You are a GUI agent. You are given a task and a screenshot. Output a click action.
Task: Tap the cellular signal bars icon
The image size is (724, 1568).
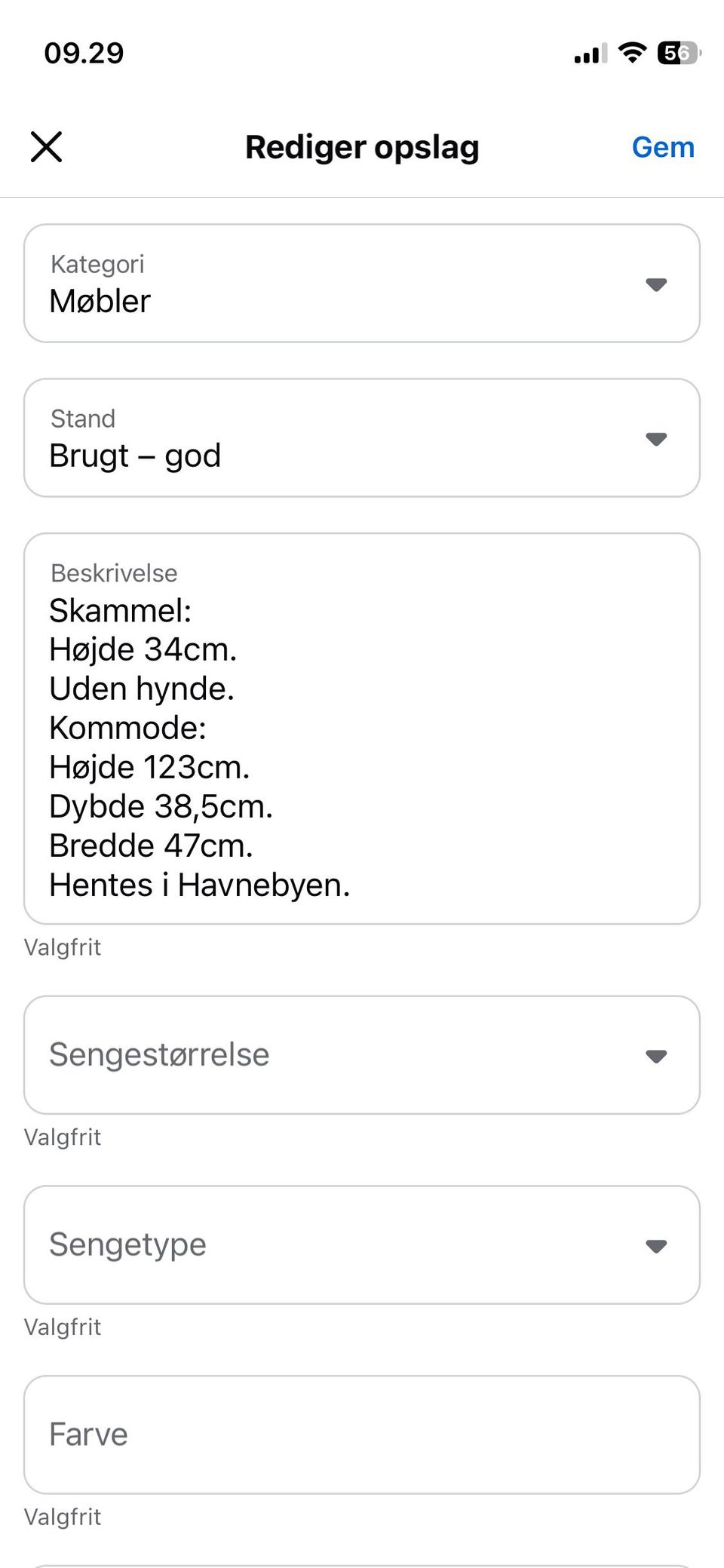pos(590,54)
